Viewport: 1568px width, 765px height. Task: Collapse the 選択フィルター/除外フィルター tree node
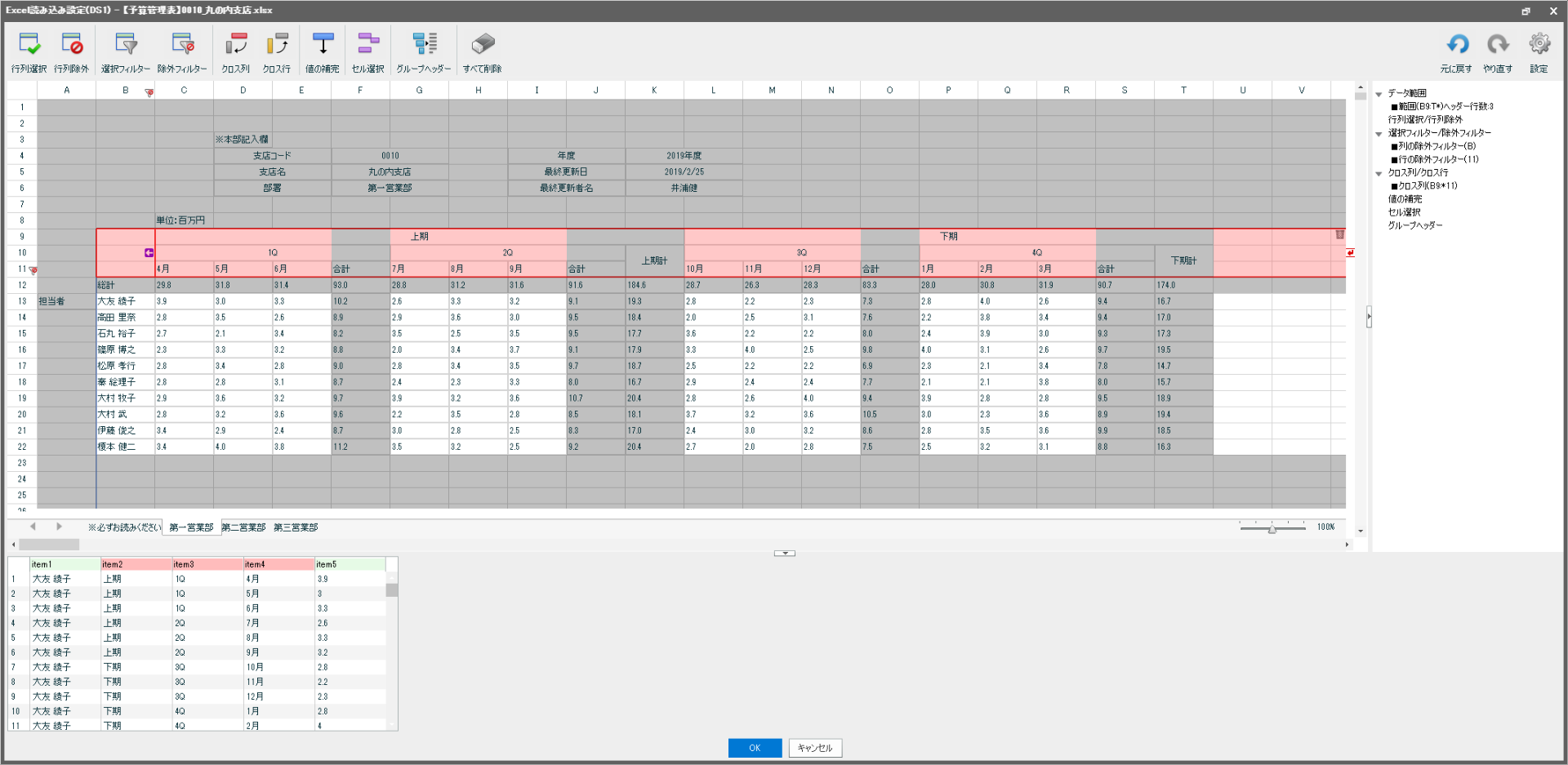tap(1379, 132)
